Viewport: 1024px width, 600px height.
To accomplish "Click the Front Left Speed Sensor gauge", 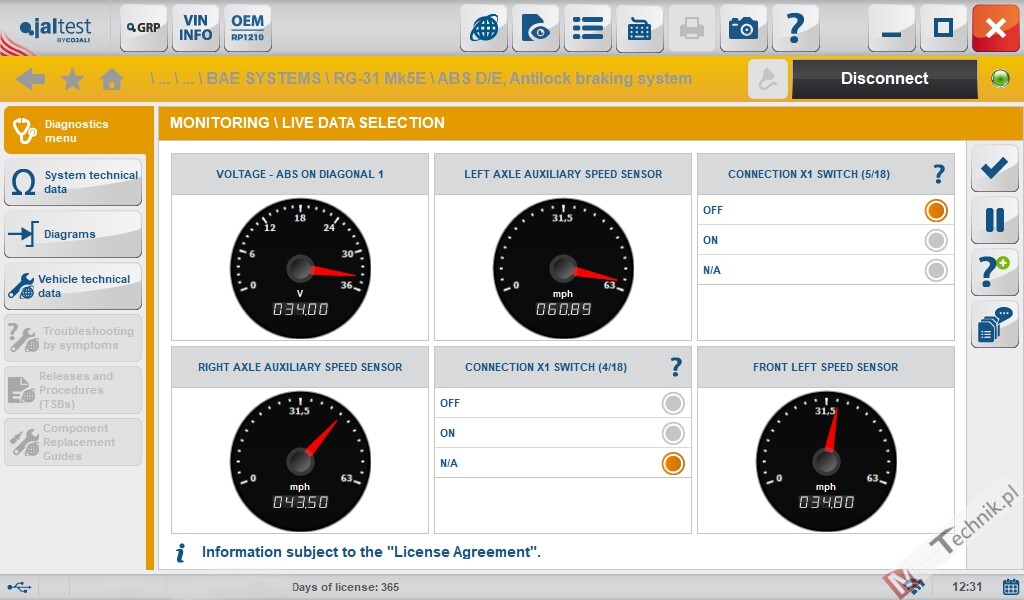I will coord(825,461).
